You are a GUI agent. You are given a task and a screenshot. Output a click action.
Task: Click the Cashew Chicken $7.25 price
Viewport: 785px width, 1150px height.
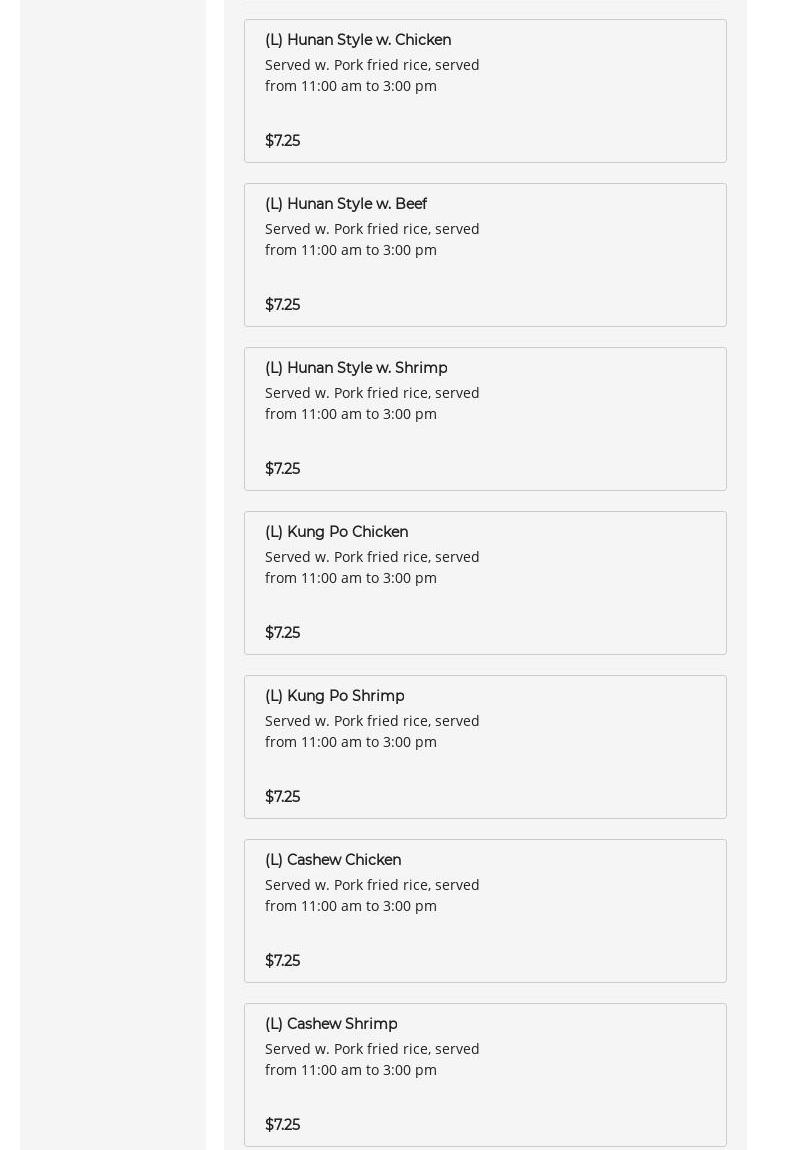tap(282, 961)
